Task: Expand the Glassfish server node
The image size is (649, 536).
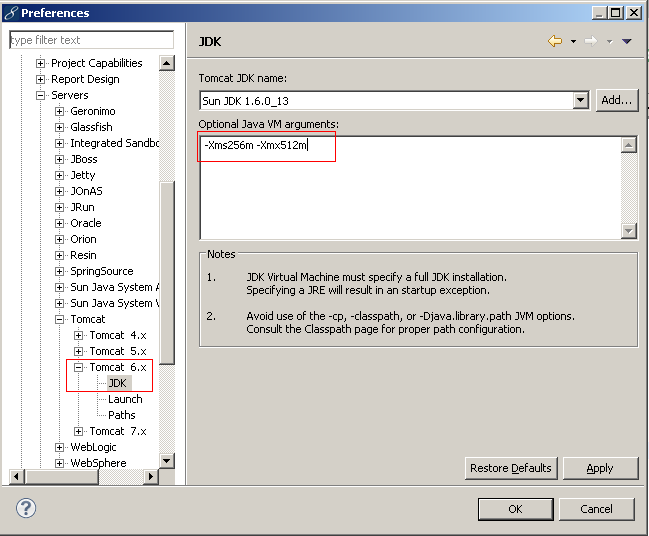Action: coord(60,127)
